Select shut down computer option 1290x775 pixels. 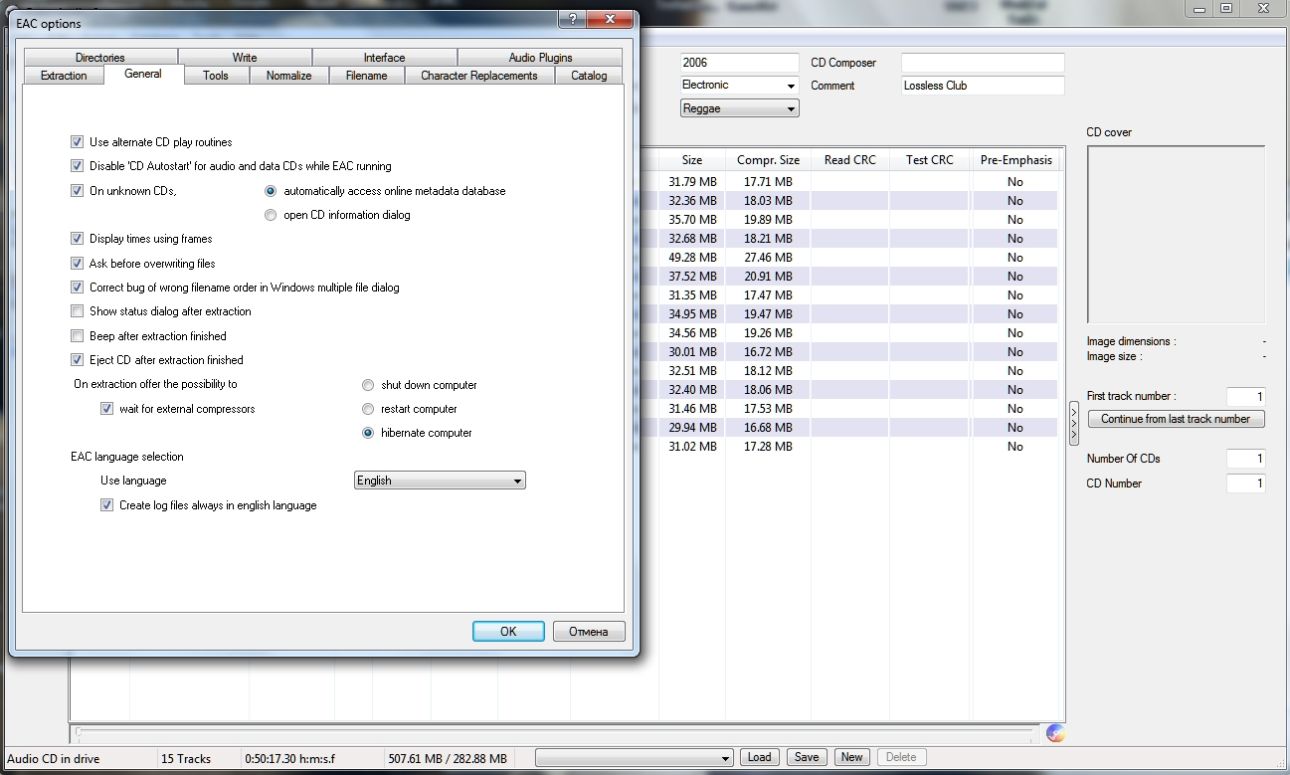pos(368,385)
